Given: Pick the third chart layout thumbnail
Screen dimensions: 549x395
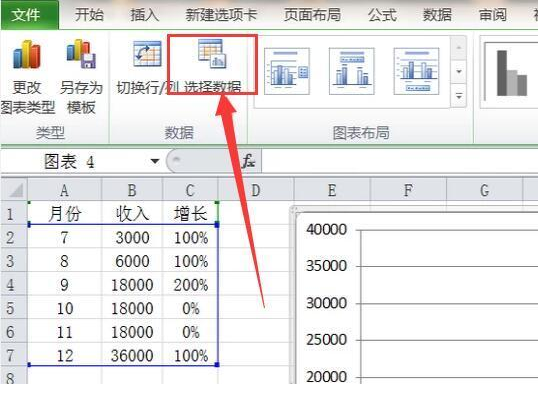Looking at the screenshot, I should click(416, 71).
